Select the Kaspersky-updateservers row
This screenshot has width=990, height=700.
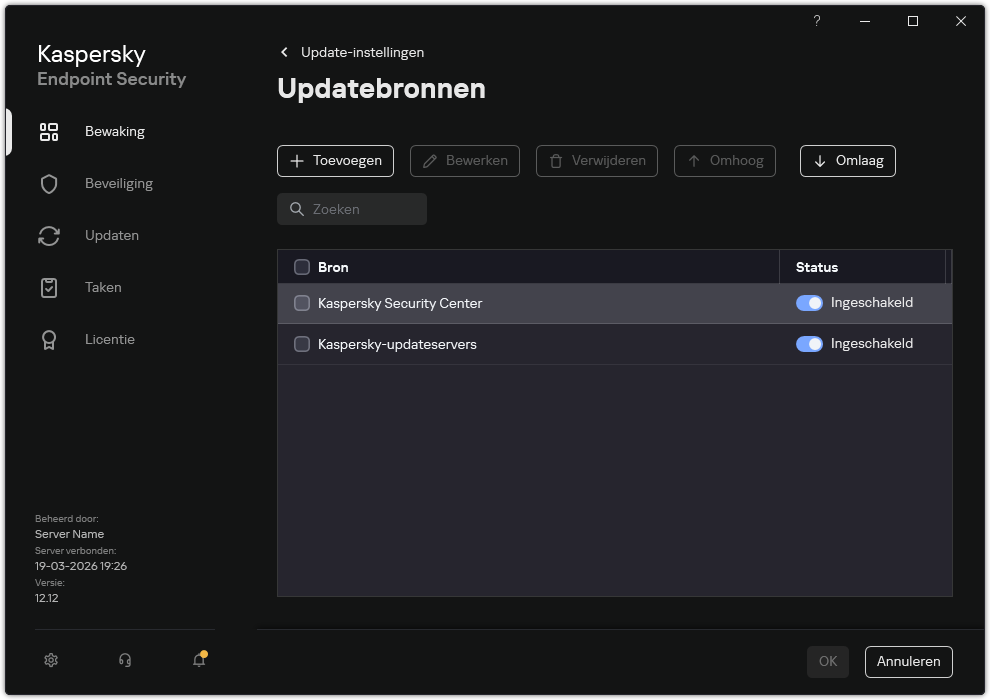coord(450,343)
